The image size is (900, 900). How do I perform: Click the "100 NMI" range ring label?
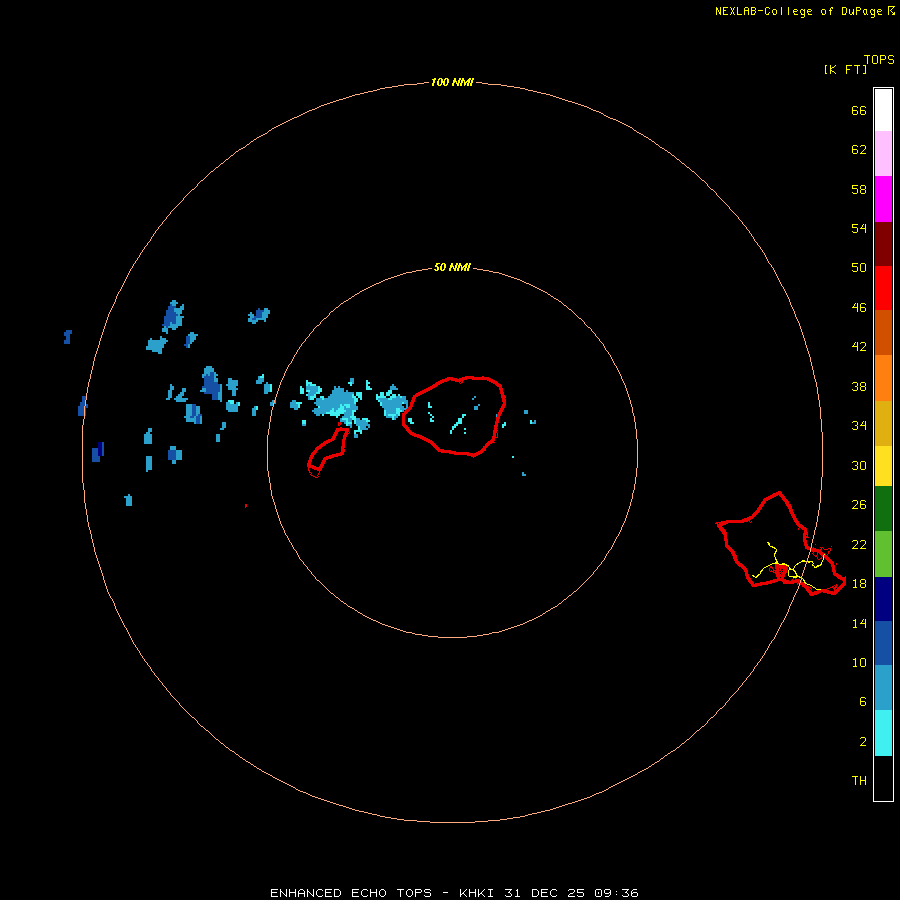[x=452, y=82]
